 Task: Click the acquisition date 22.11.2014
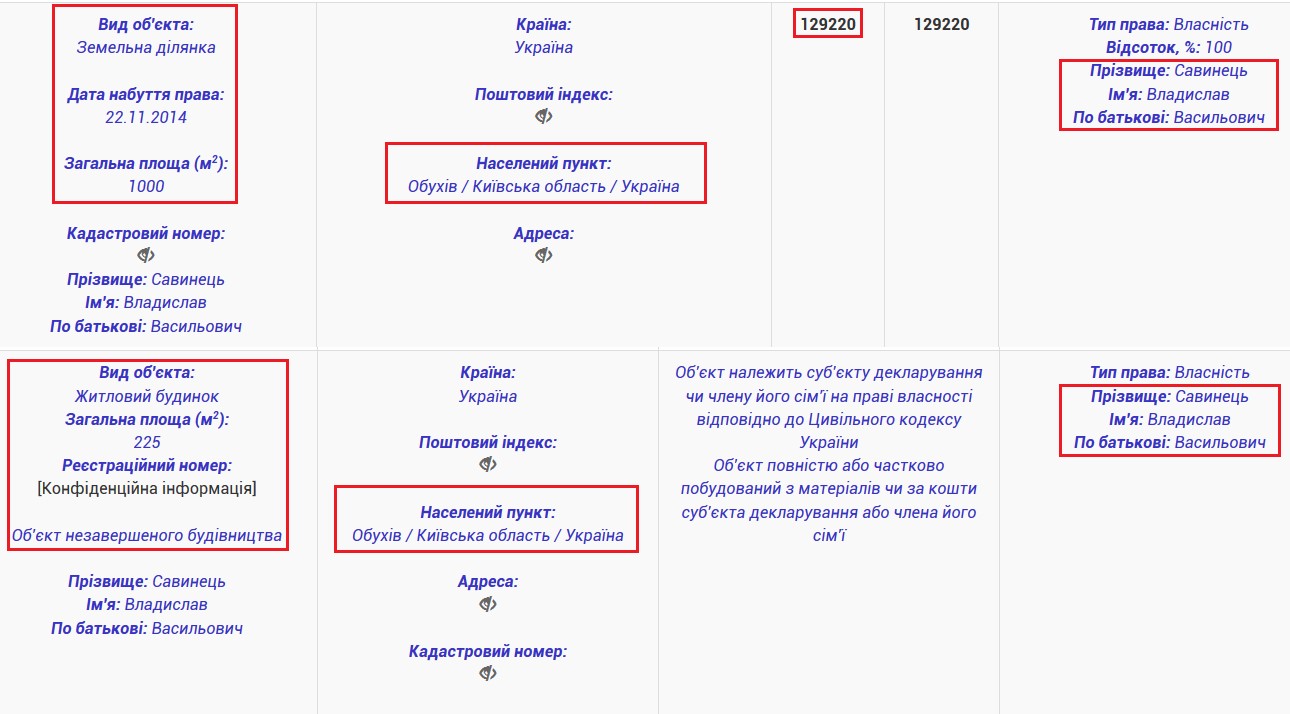tap(146, 117)
